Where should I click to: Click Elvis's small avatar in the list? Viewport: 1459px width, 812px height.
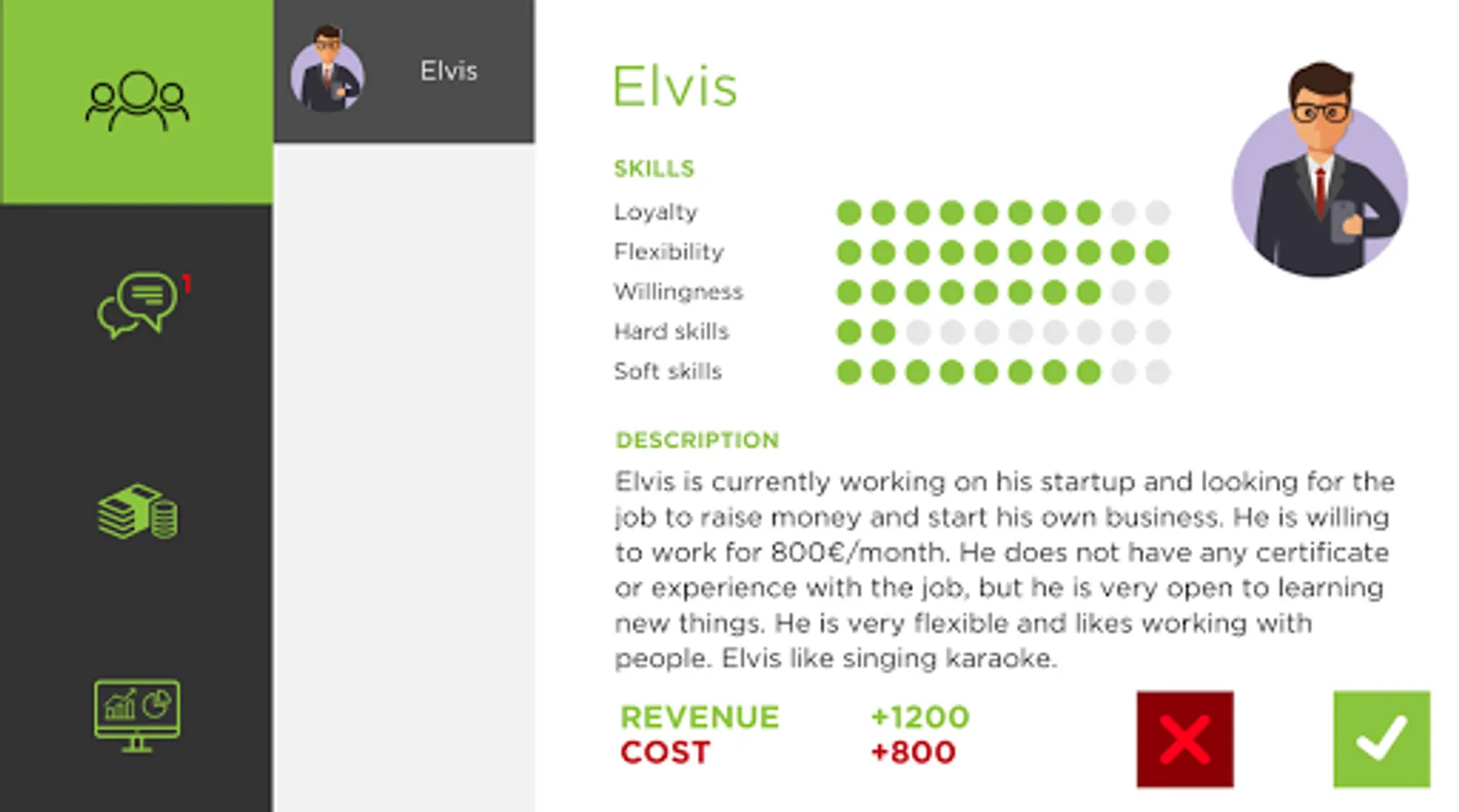pyautogui.click(x=328, y=71)
